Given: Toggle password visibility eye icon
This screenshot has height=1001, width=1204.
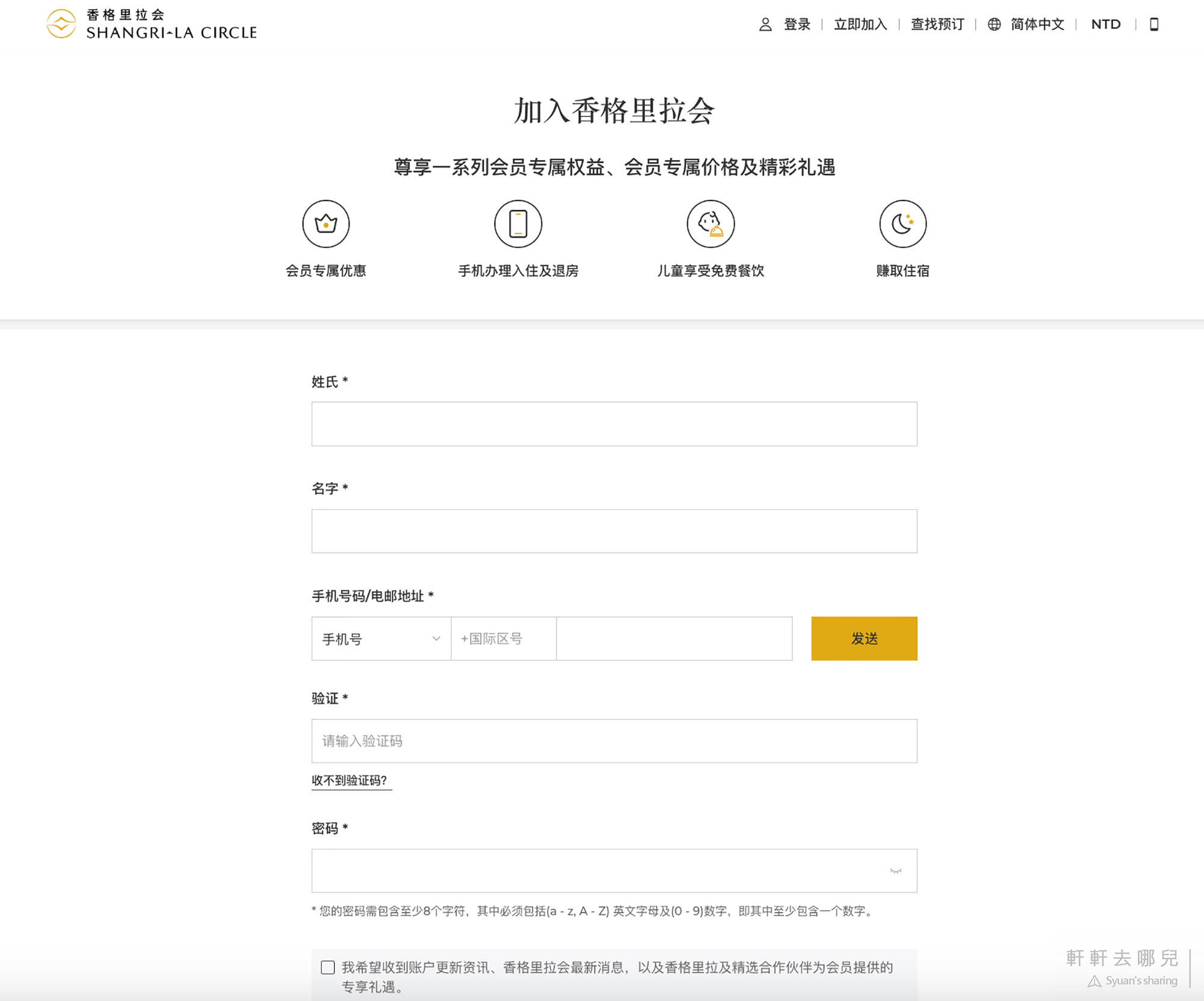Looking at the screenshot, I should (x=896, y=871).
